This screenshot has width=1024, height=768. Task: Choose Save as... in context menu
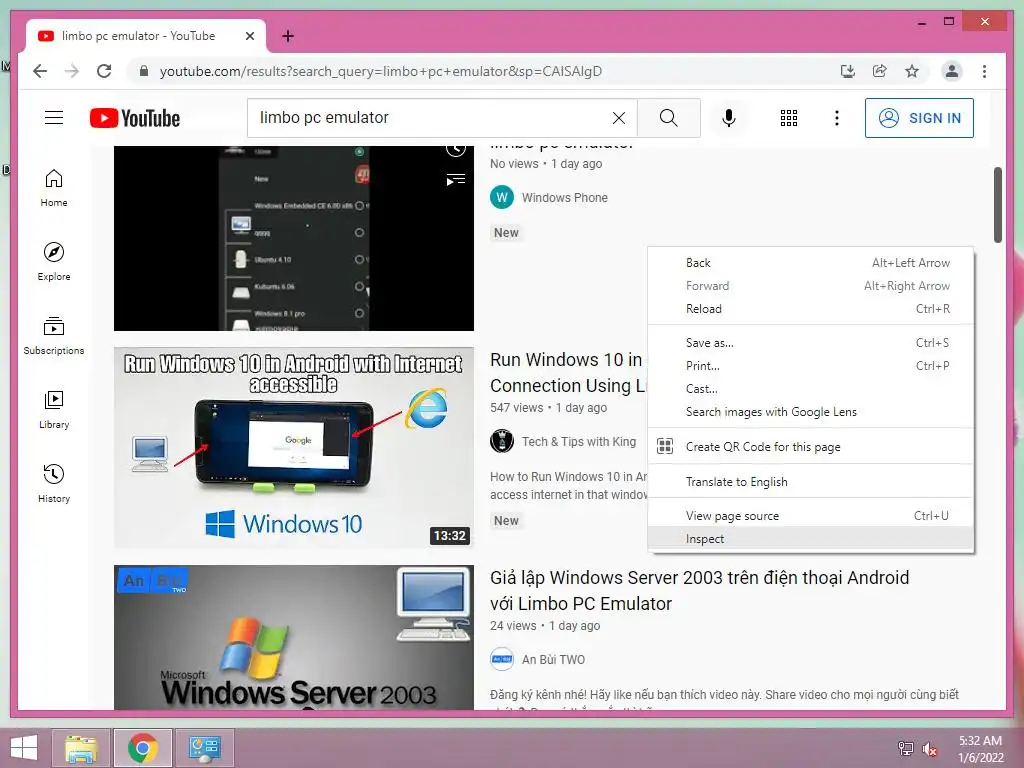pos(810,343)
